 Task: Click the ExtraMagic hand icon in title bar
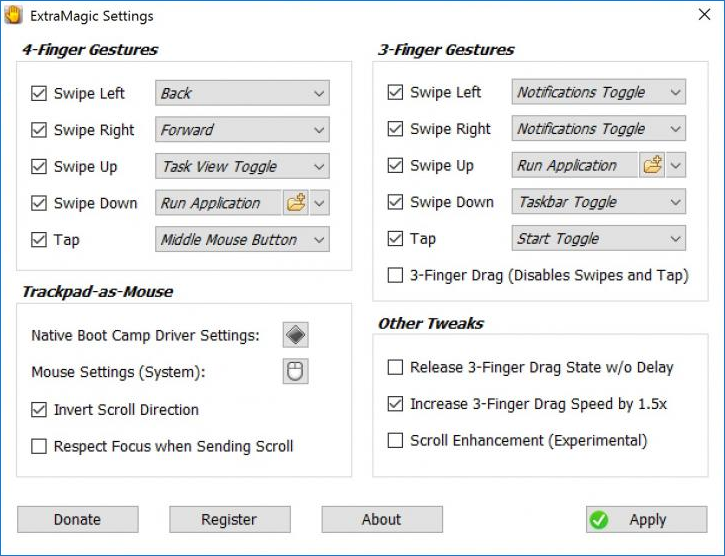(15, 16)
